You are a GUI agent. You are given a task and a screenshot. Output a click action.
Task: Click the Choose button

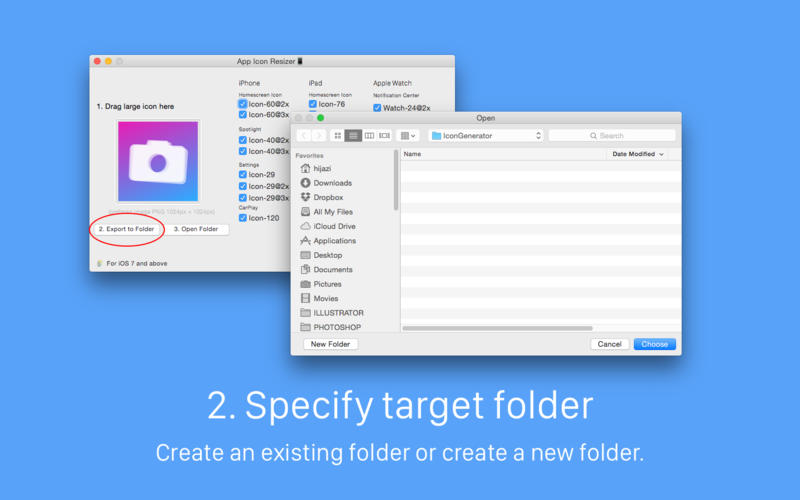pos(655,344)
